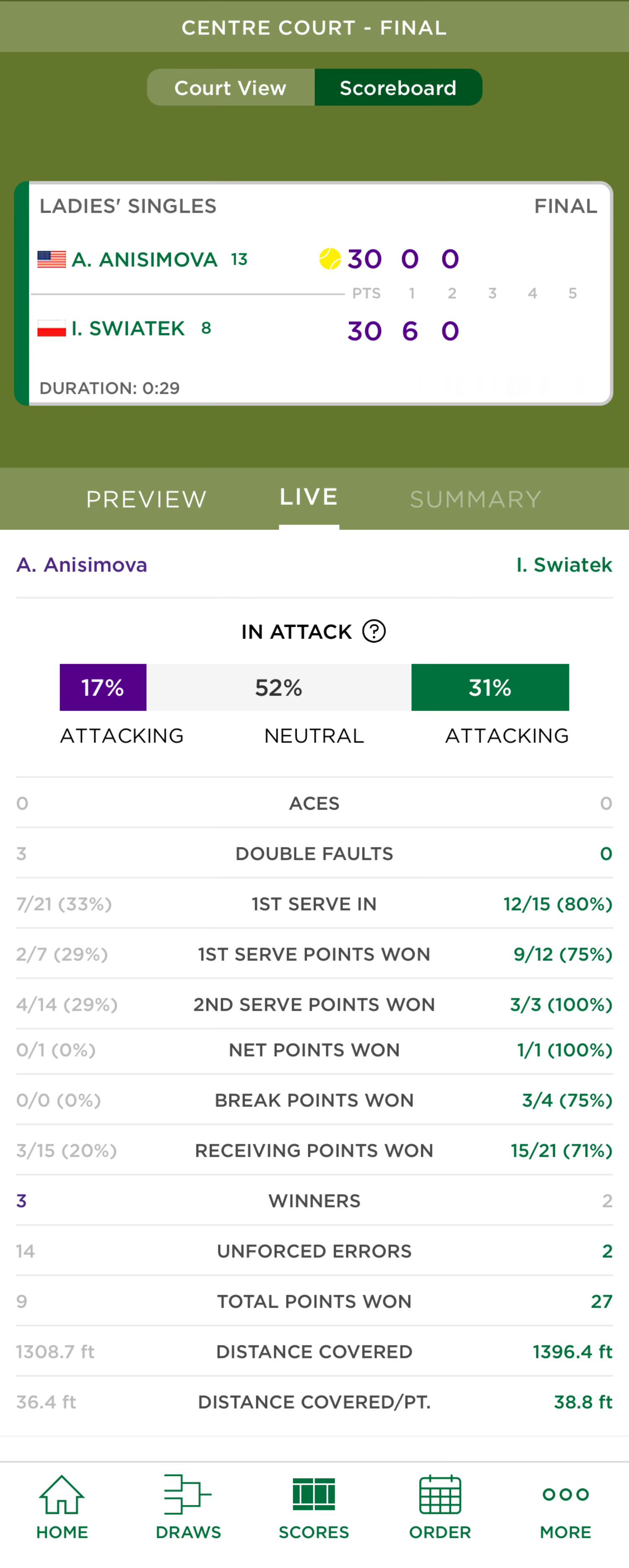
Task: Switch to the Preview tab
Action: click(x=146, y=499)
